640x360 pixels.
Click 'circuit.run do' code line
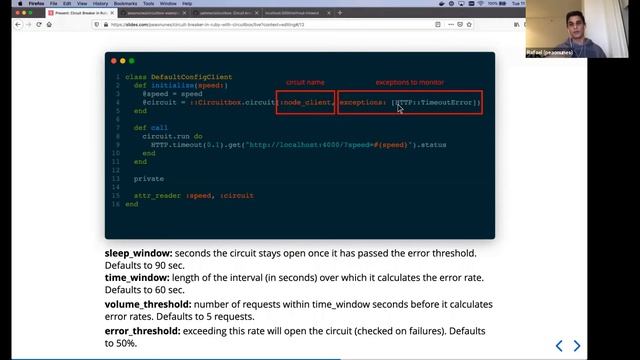(172, 136)
